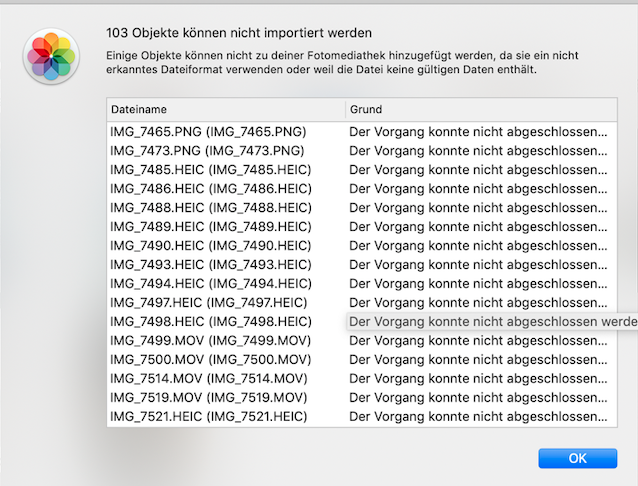Click the IMG_7486.HEIC list item
The image size is (638, 486).
point(210,188)
